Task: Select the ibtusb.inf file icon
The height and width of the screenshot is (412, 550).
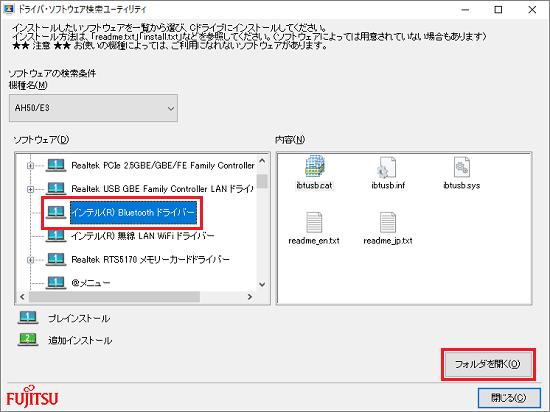Action: pos(387,167)
